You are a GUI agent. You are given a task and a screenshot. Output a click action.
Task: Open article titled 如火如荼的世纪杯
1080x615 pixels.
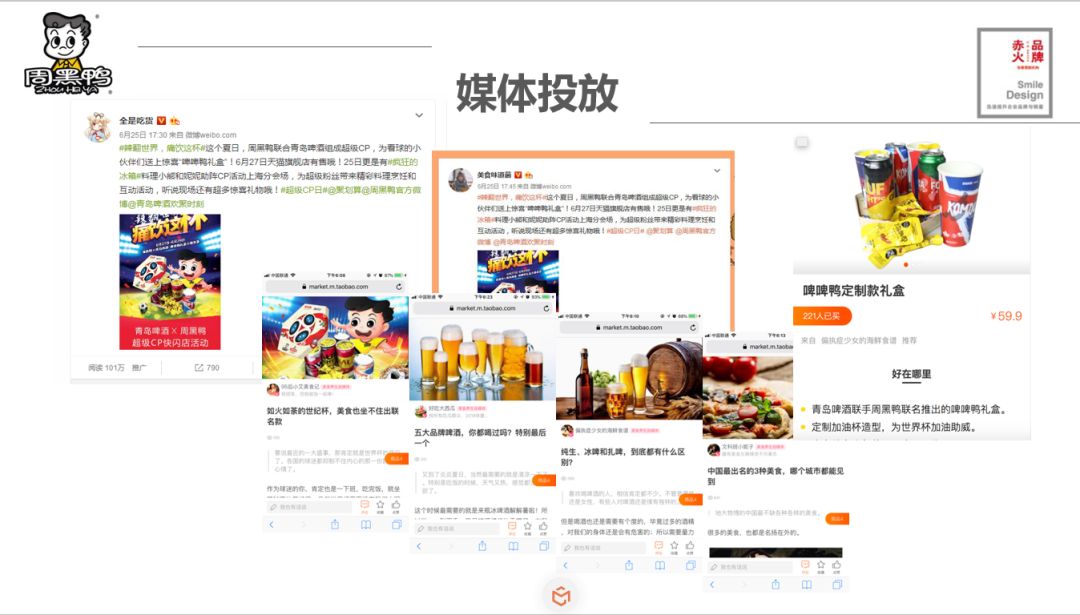click(333, 416)
